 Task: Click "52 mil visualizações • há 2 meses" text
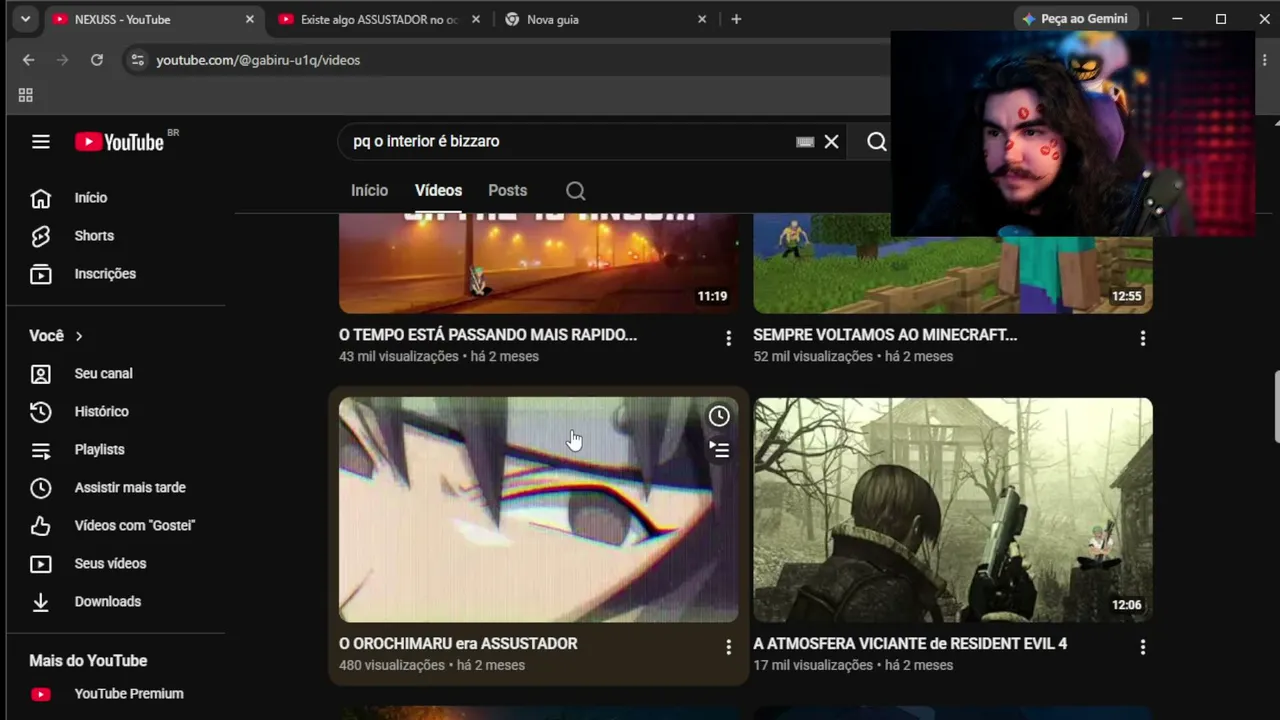[x=853, y=356]
